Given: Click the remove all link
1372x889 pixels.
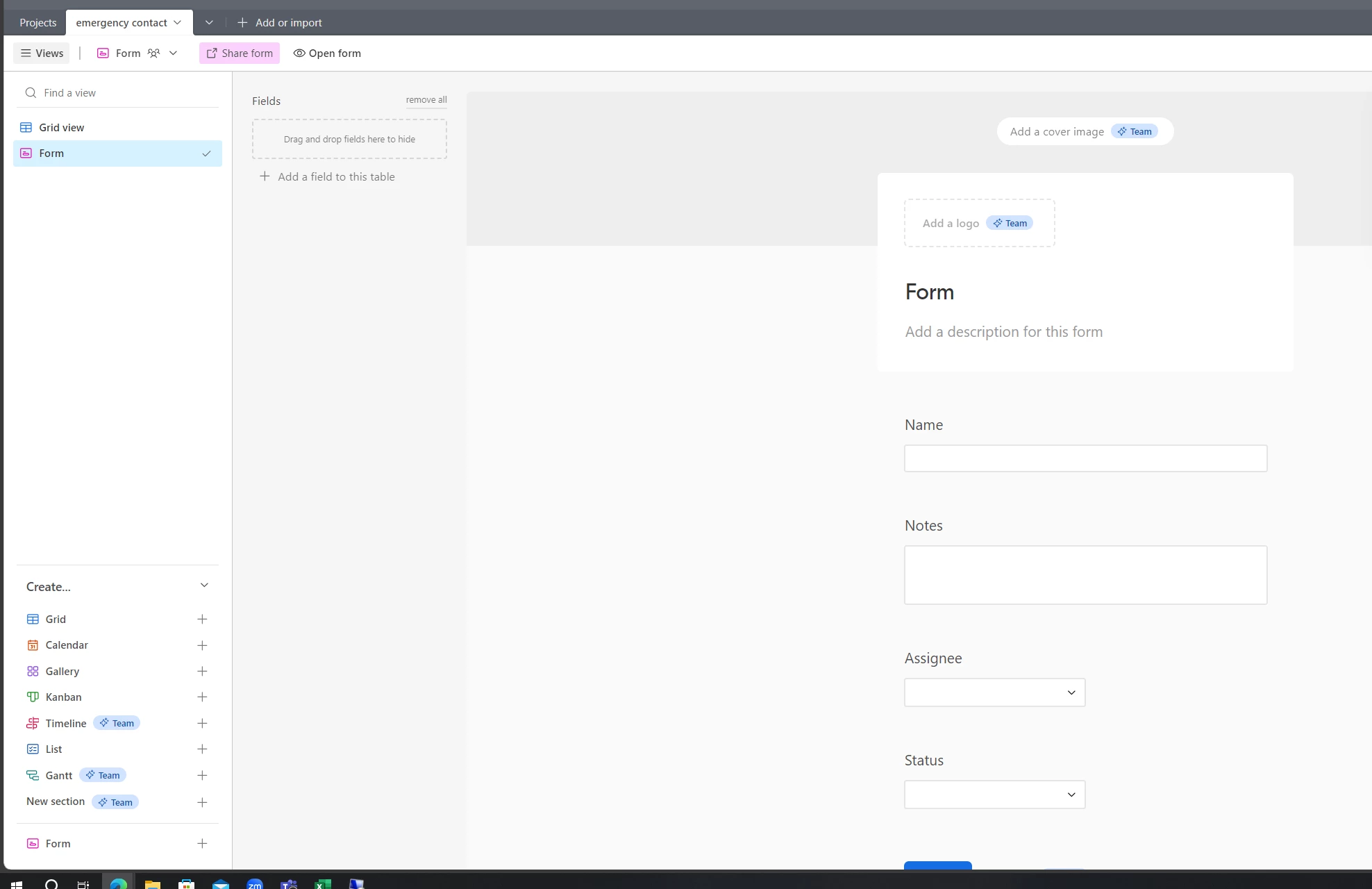Looking at the screenshot, I should tap(426, 100).
